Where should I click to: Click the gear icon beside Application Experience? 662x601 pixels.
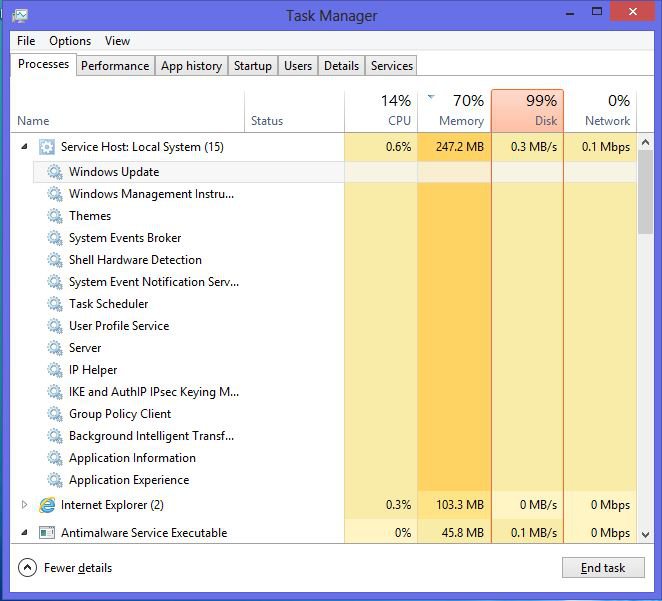point(54,480)
